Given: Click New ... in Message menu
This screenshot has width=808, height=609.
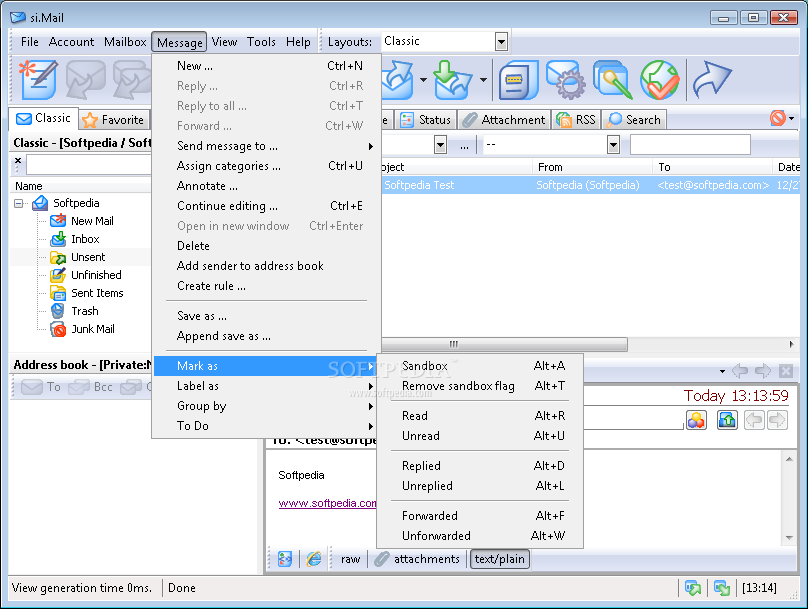Looking at the screenshot, I should tap(266, 66).
